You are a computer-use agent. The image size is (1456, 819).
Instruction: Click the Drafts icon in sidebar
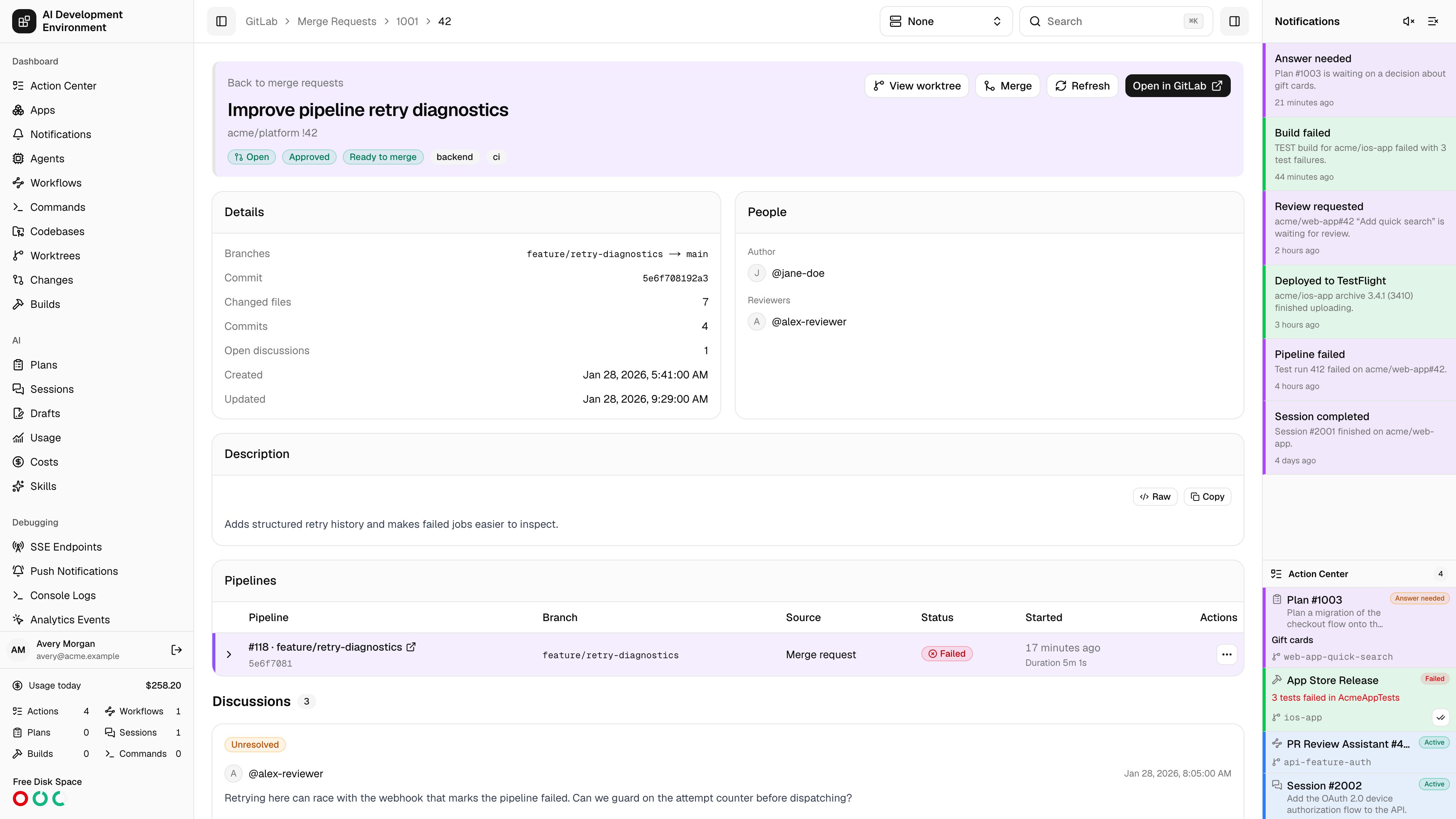(18, 413)
